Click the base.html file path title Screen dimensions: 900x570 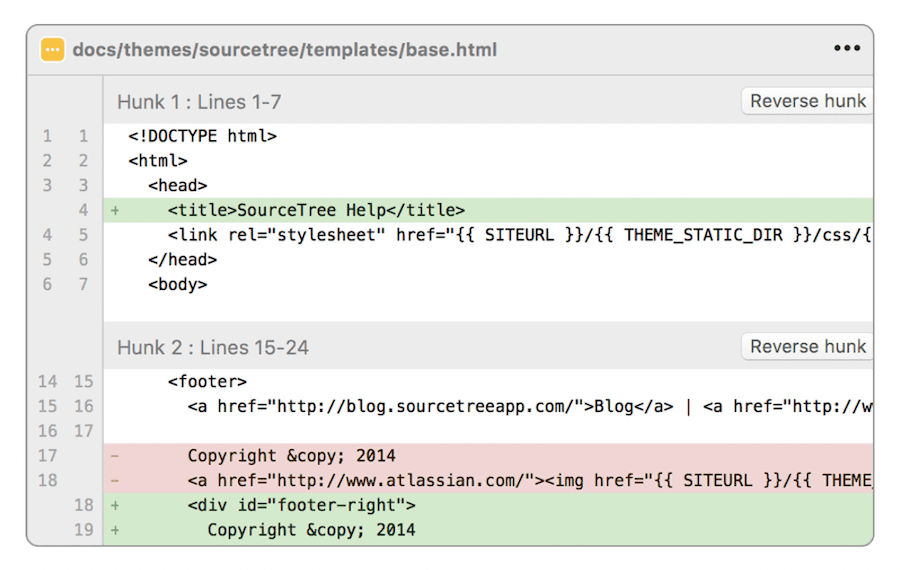coord(285,50)
